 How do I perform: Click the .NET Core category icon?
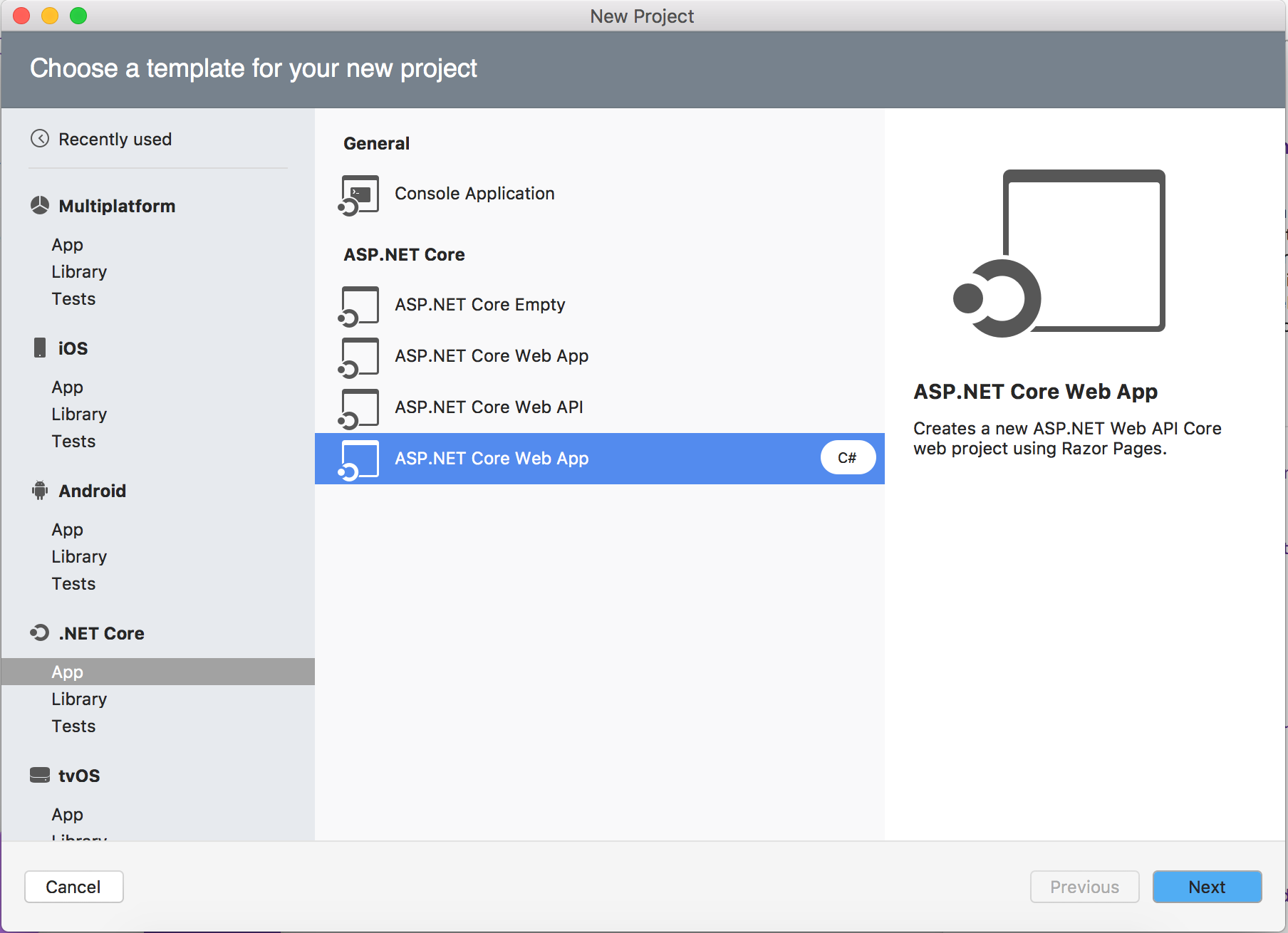40,632
